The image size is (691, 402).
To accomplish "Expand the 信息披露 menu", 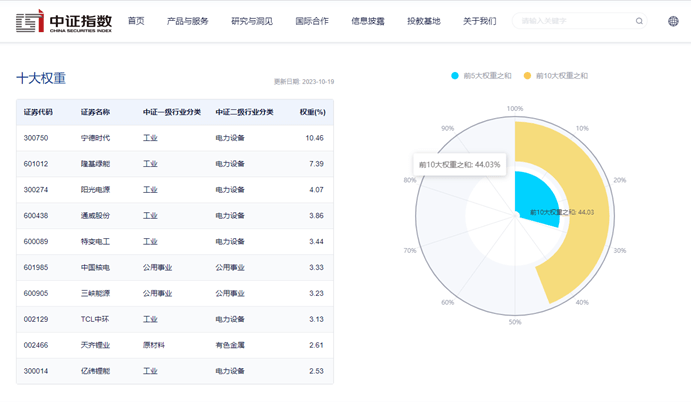I will click(x=368, y=21).
